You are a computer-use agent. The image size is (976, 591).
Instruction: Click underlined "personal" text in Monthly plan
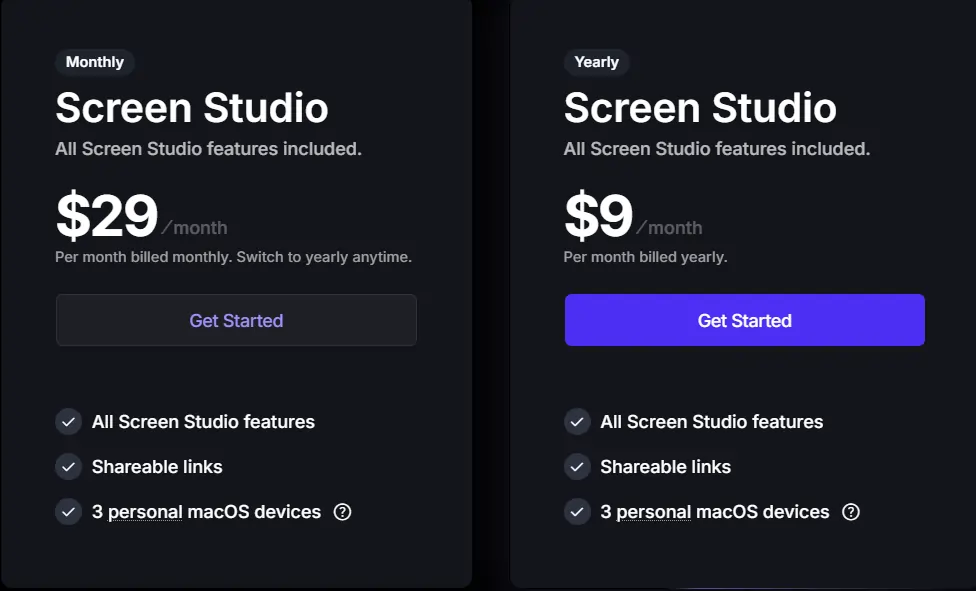(145, 512)
